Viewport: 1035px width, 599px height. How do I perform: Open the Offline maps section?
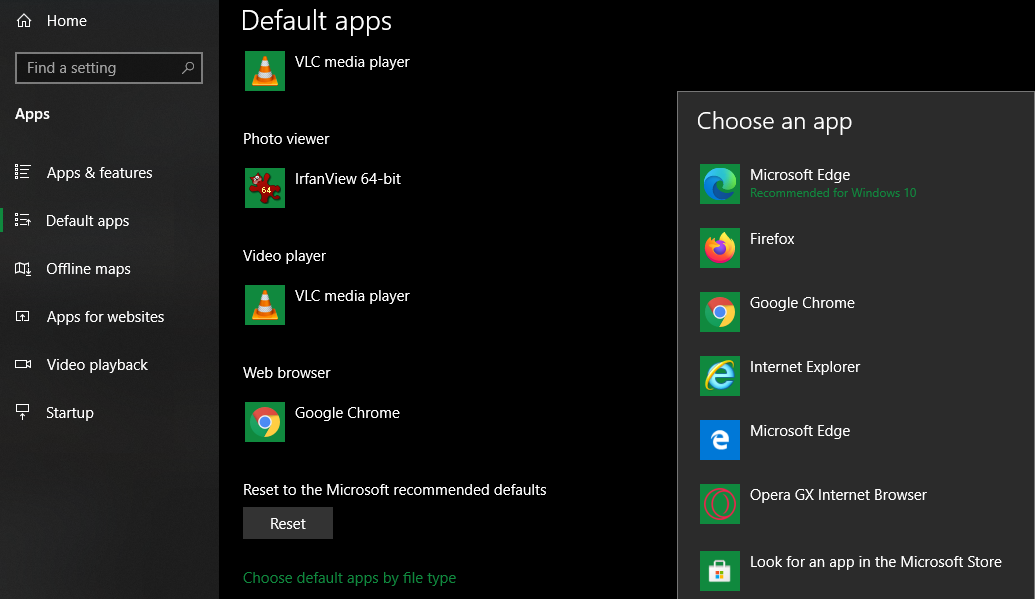point(88,268)
